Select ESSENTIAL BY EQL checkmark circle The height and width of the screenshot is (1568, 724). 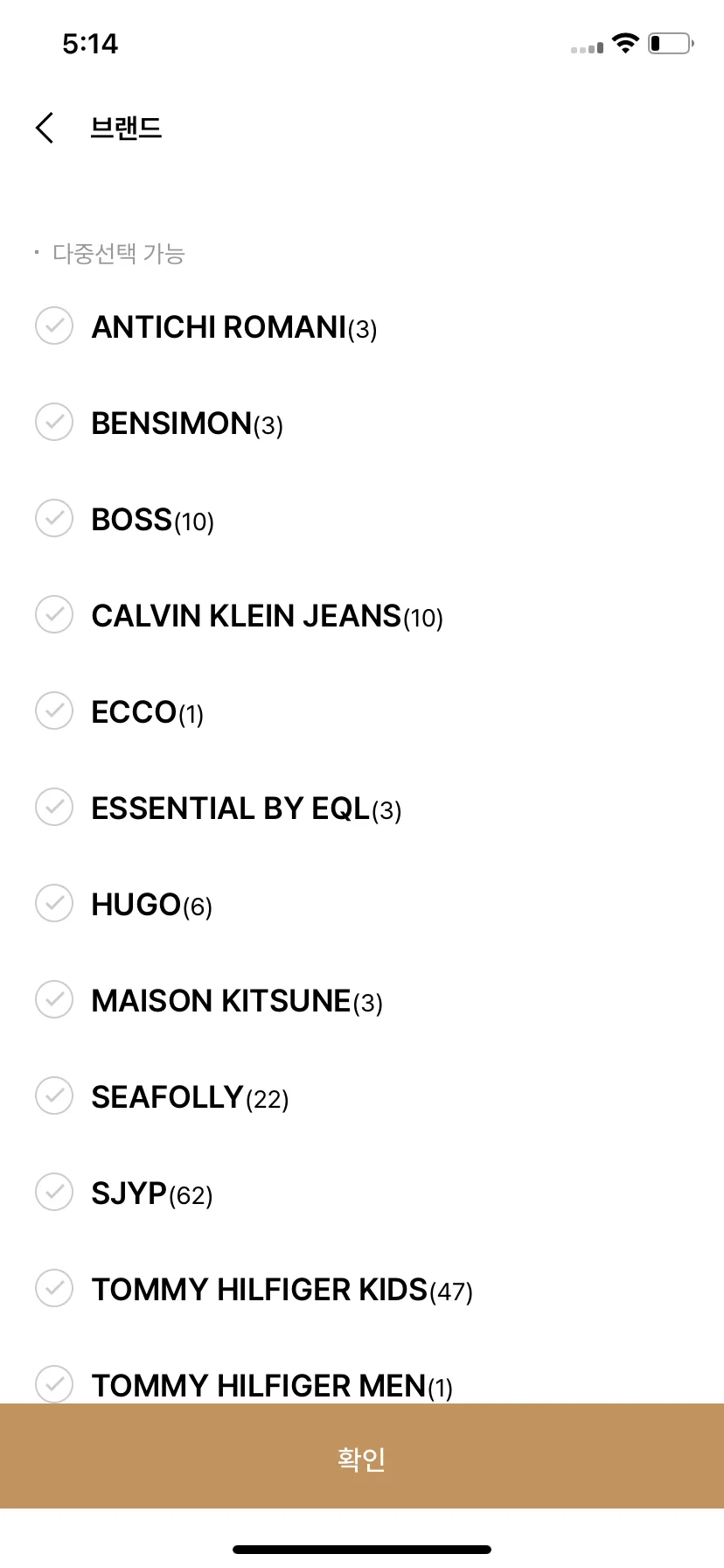(x=54, y=807)
